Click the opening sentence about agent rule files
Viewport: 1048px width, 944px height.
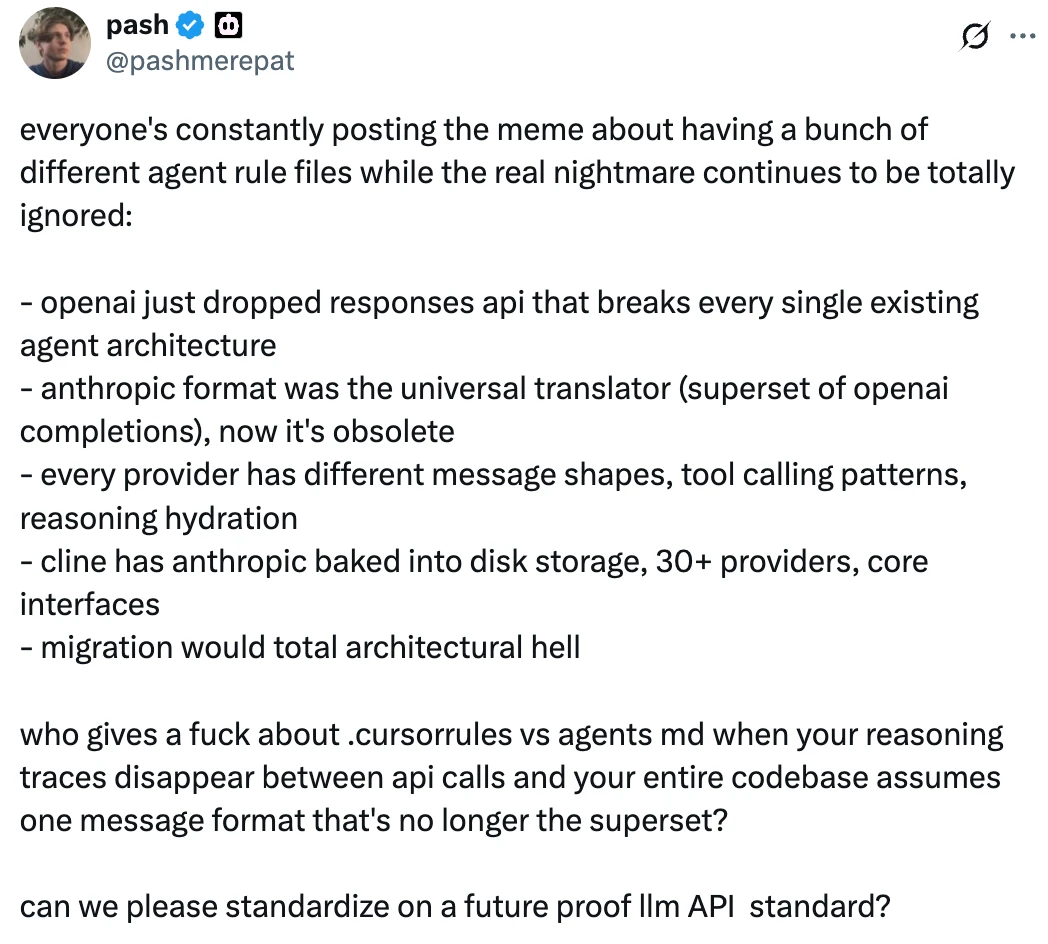474,129
